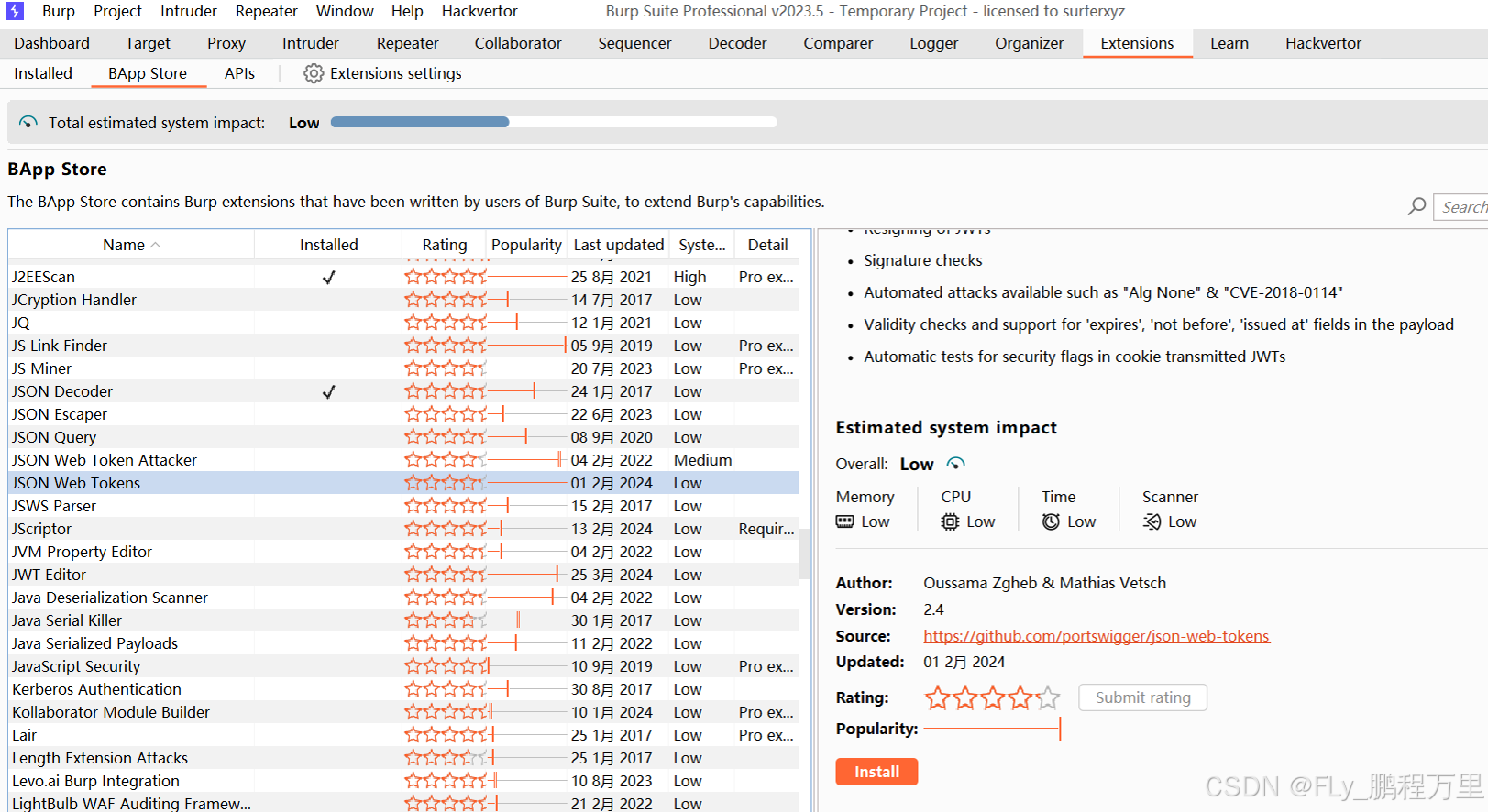Click the Popularity bar in details pane
The height and width of the screenshot is (812, 1488).
(x=993, y=729)
